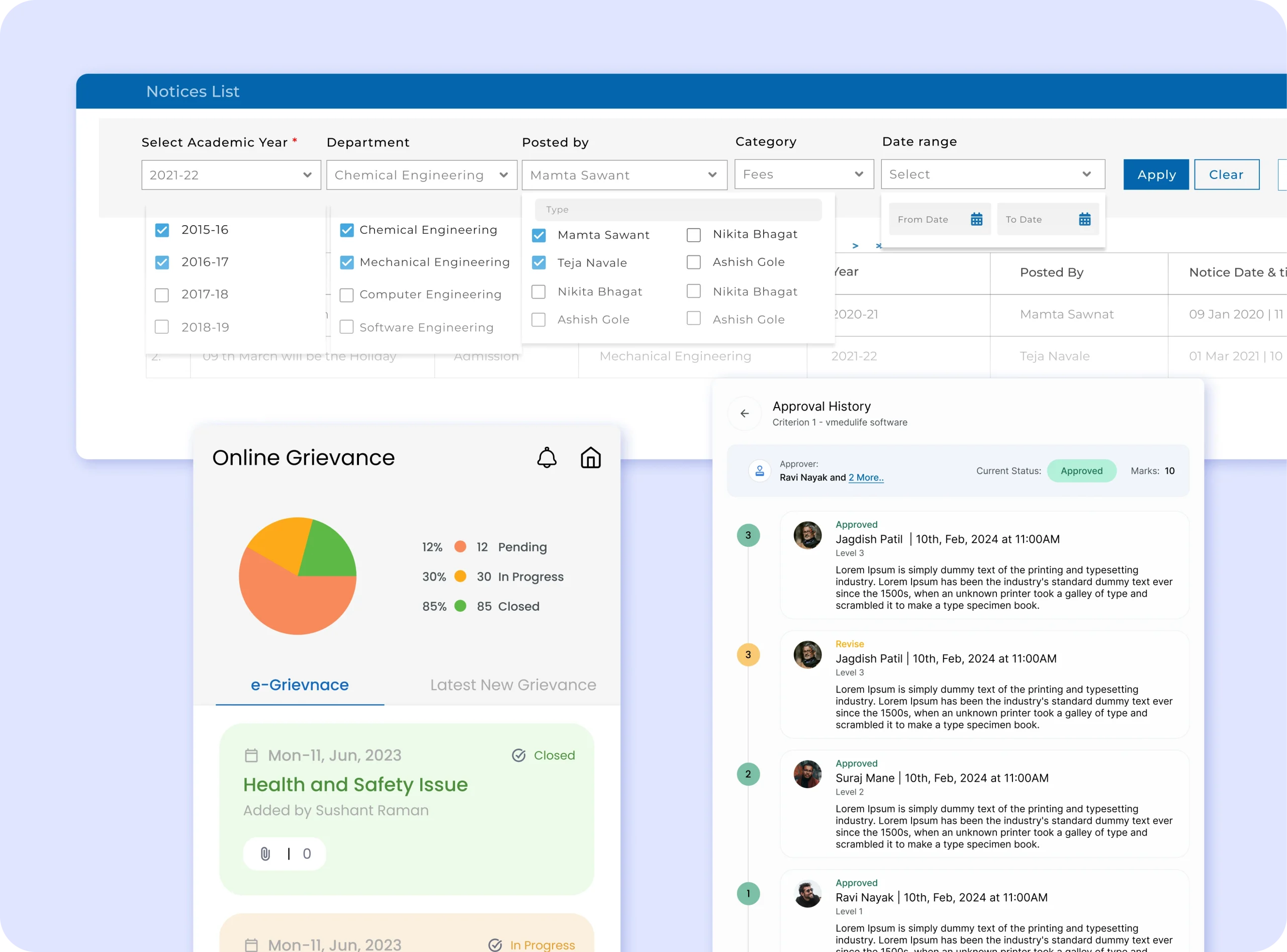Expand the Date range Select dropdown
Screen dimensions: 1287x952
coord(992,174)
